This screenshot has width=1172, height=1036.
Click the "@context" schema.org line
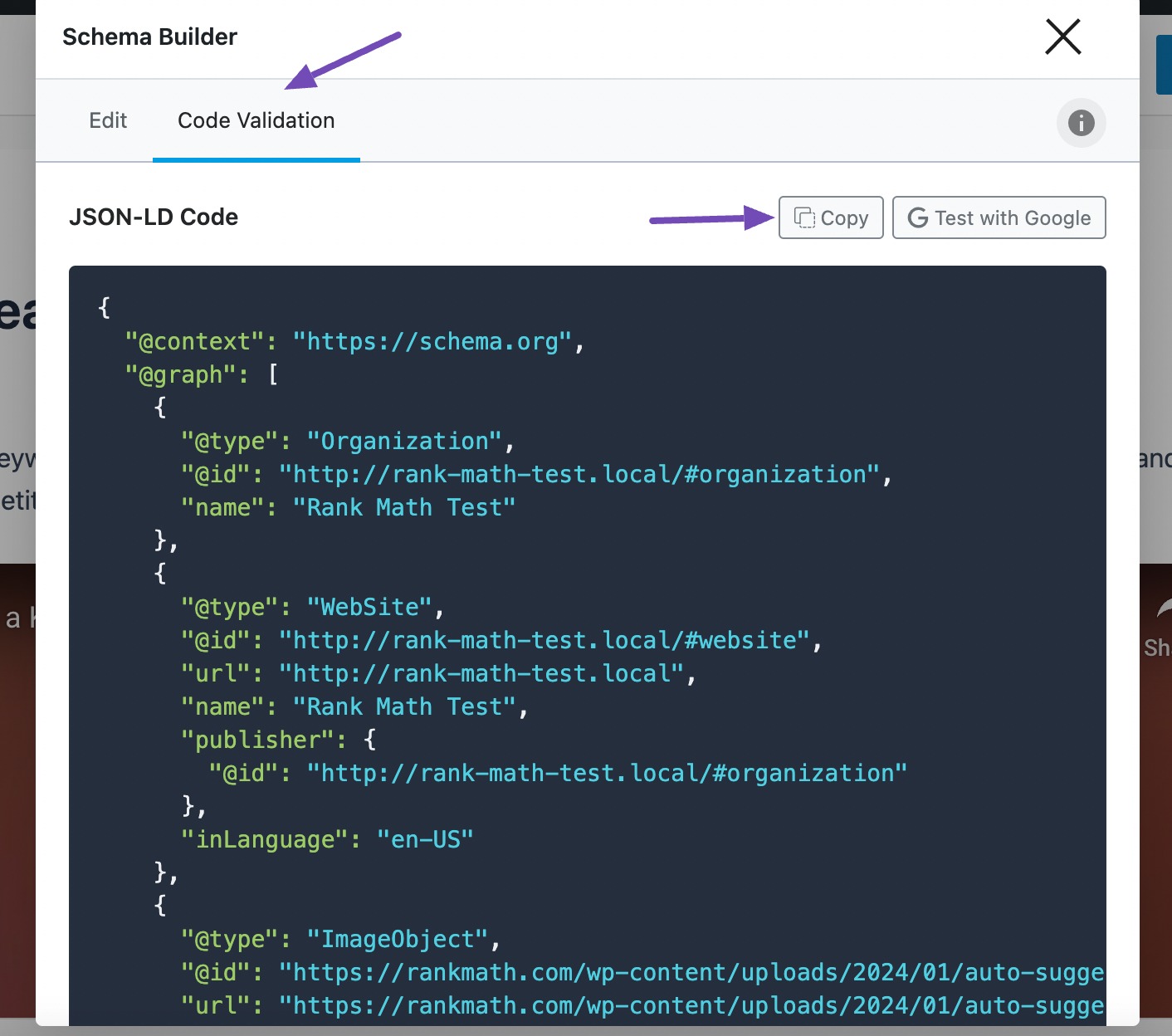click(x=355, y=342)
